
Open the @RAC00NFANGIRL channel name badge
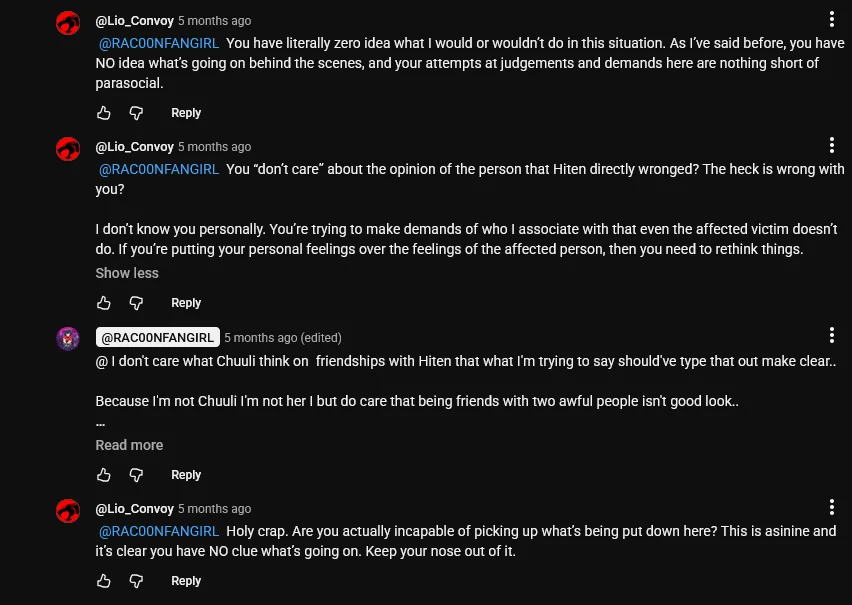pos(157,338)
